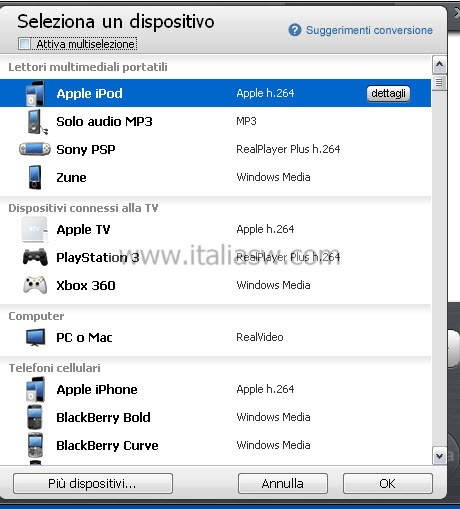
Task: Select the BlackBerry Bold entry
Action: (x=103, y=417)
